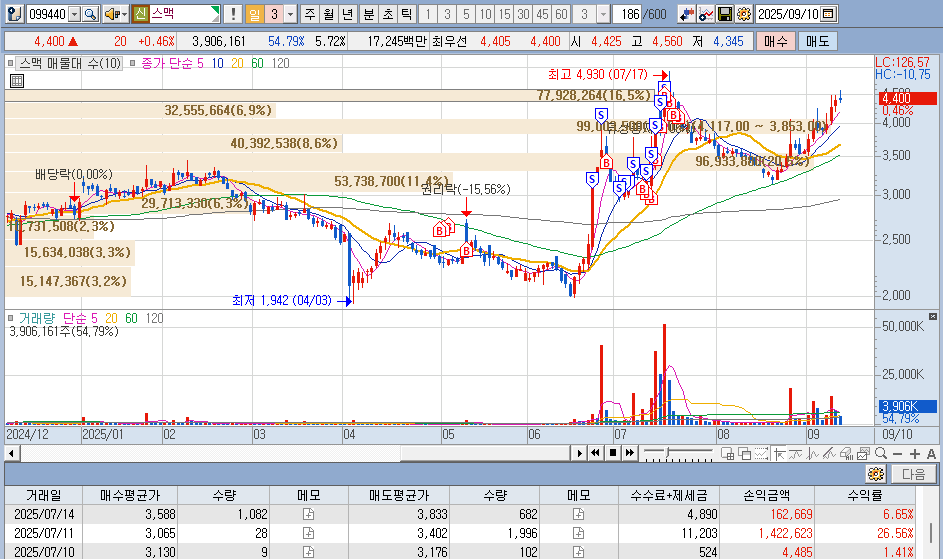
Task: Click the chart scrollbar left arrow
Action: tap(10, 453)
